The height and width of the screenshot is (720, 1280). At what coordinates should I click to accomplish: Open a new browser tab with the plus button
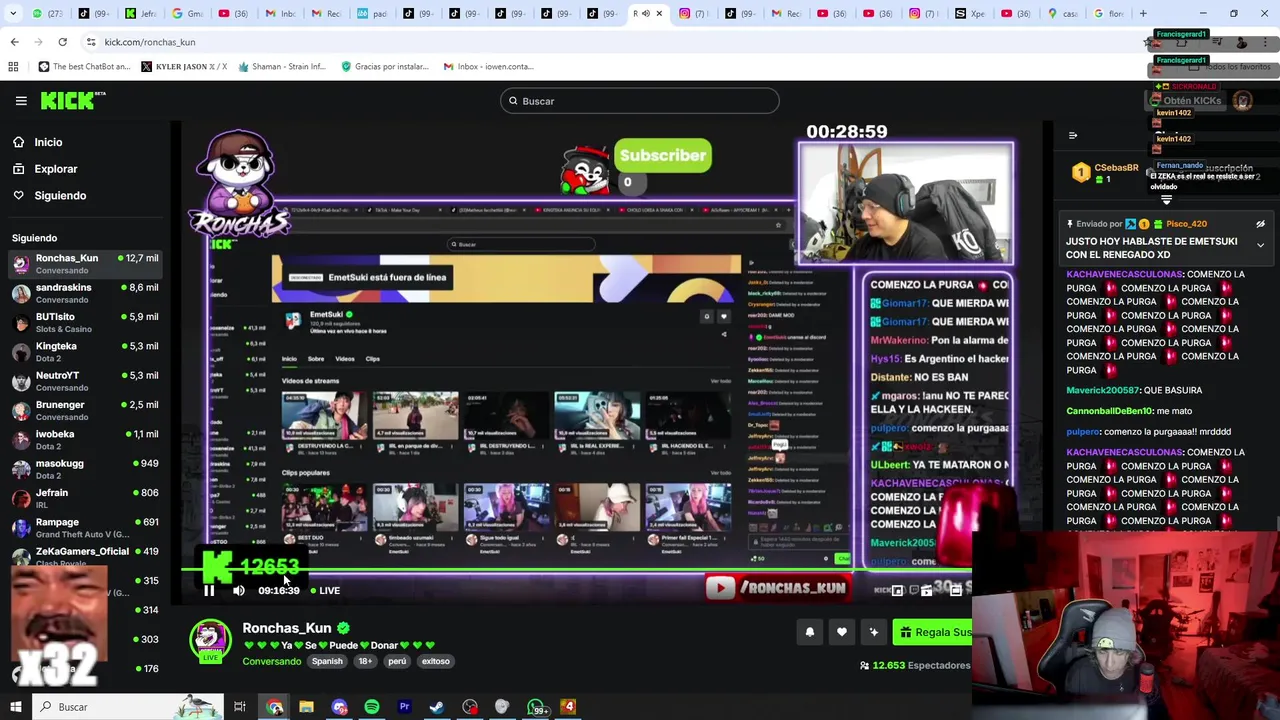[1143, 13]
